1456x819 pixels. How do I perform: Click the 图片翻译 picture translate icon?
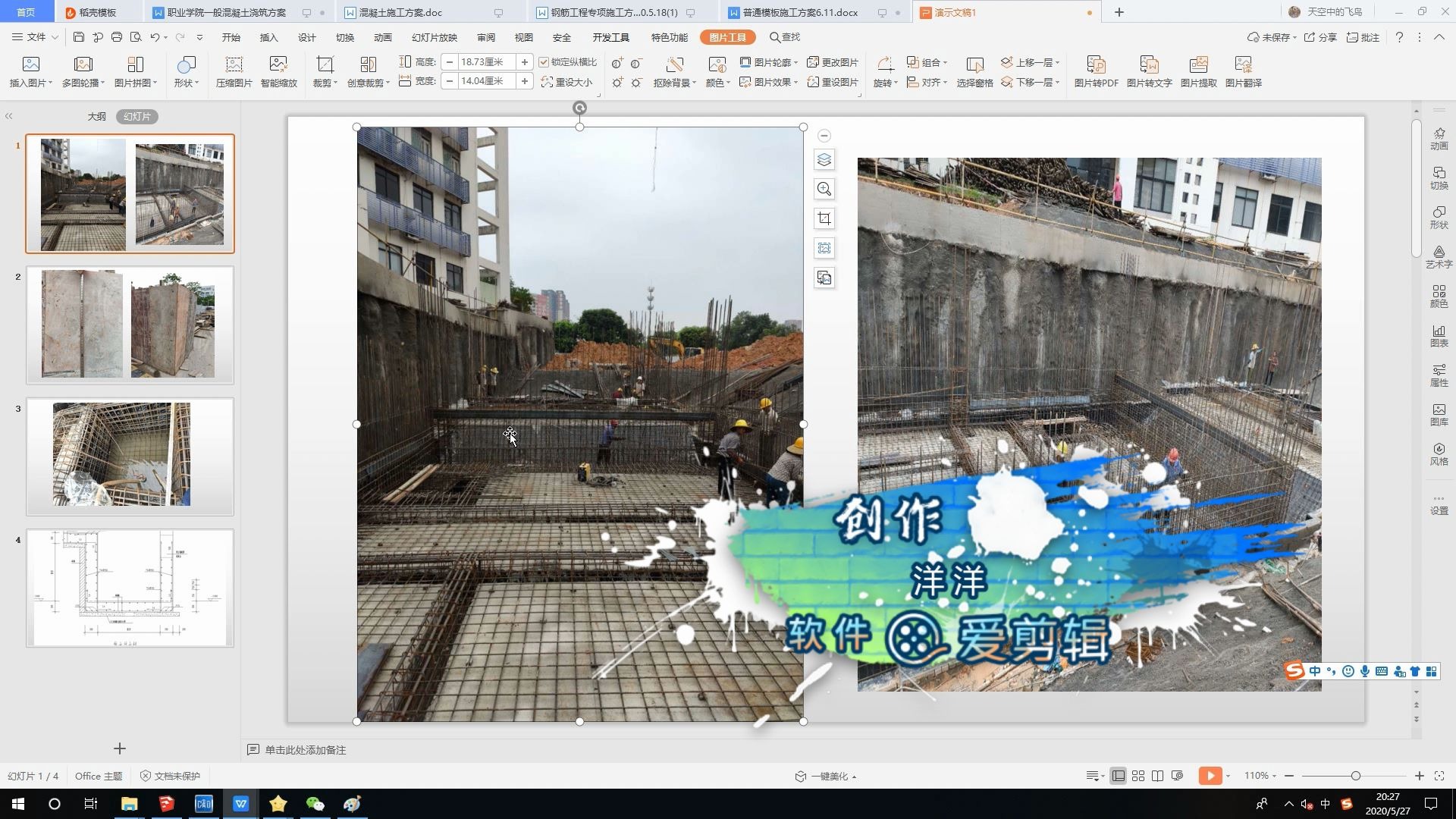[1243, 72]
